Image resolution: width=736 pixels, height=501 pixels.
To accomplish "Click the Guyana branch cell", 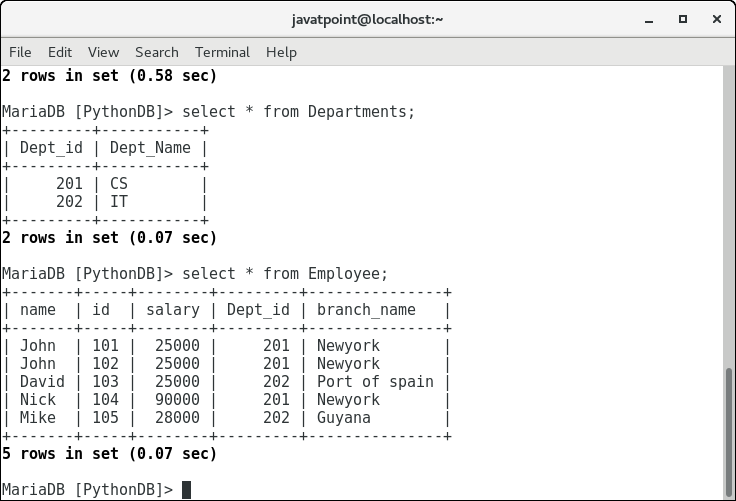I will (344, 417).
